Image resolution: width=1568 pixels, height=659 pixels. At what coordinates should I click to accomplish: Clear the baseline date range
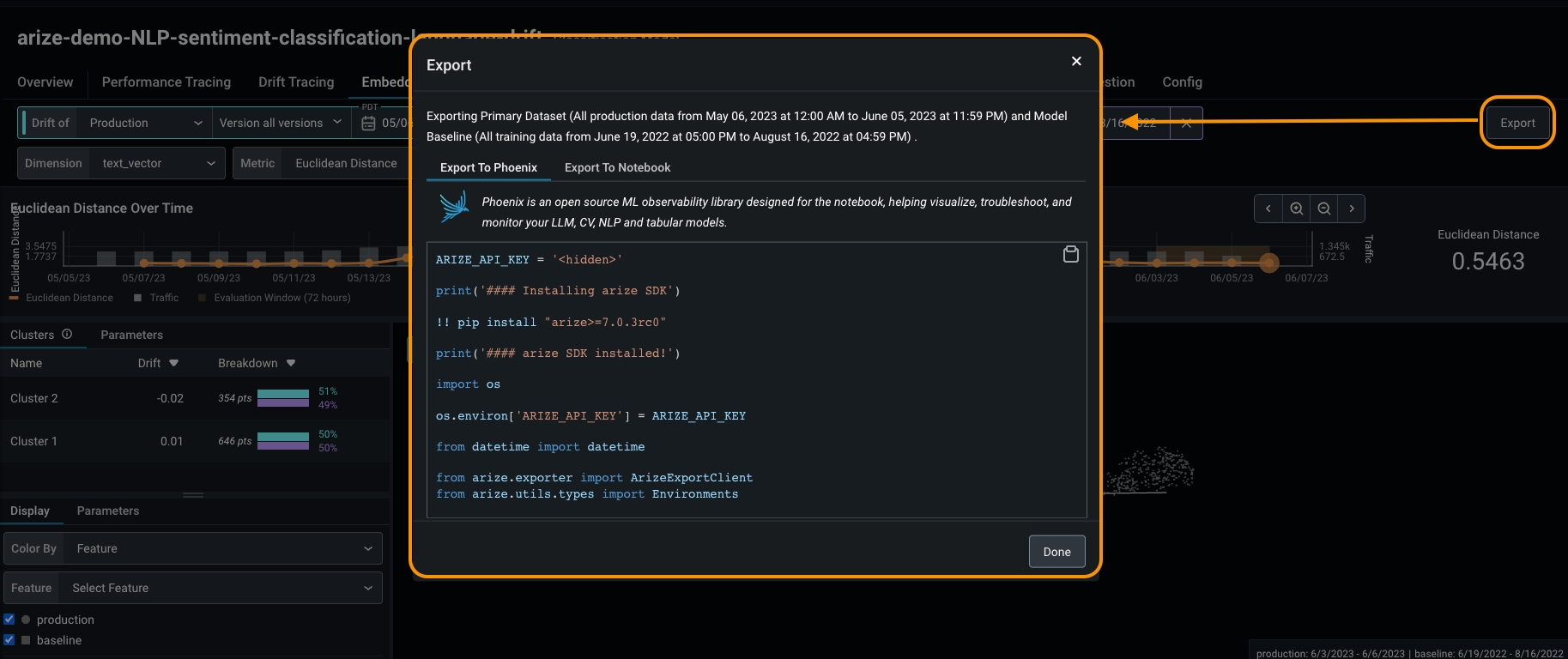(1186, 124)
